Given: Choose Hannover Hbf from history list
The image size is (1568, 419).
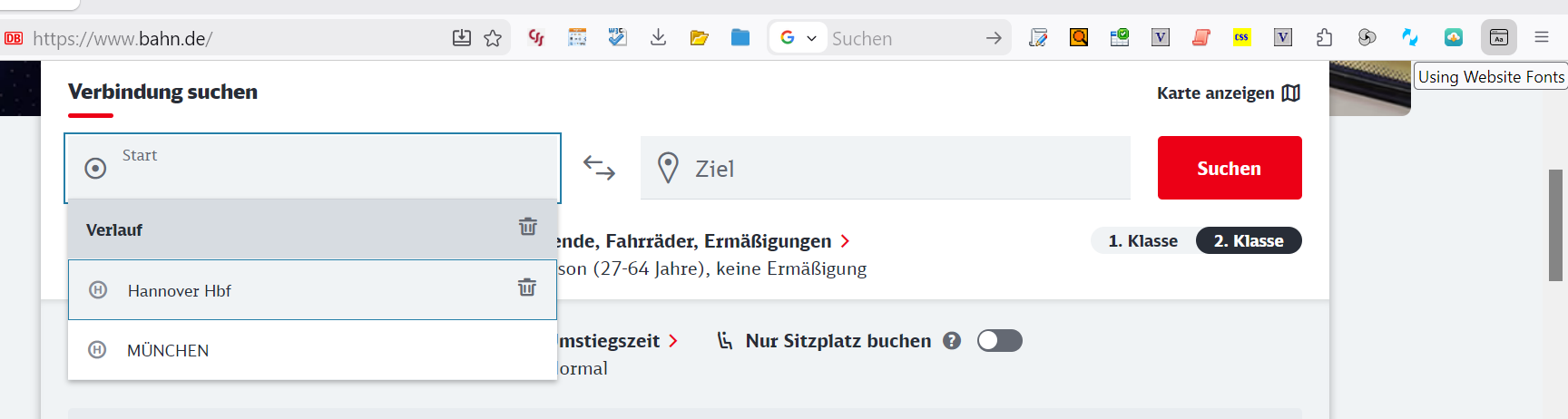Looking at the screenshot, I should pos(312,290).
